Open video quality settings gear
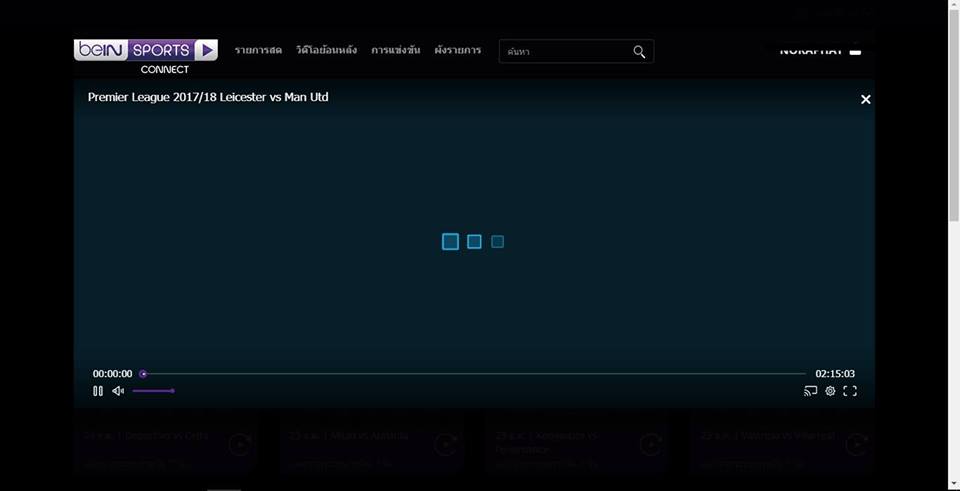 pyautogui.click(x=830, y=391)
